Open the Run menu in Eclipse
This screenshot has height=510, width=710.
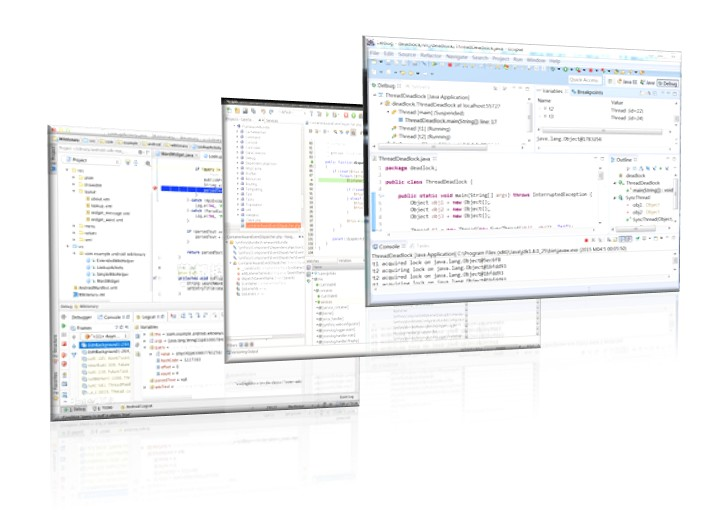518,59
